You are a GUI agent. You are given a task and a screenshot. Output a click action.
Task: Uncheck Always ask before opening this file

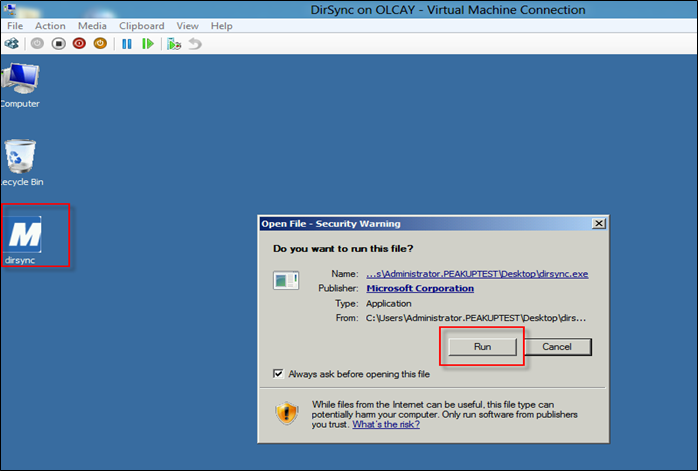coord(278,374)
